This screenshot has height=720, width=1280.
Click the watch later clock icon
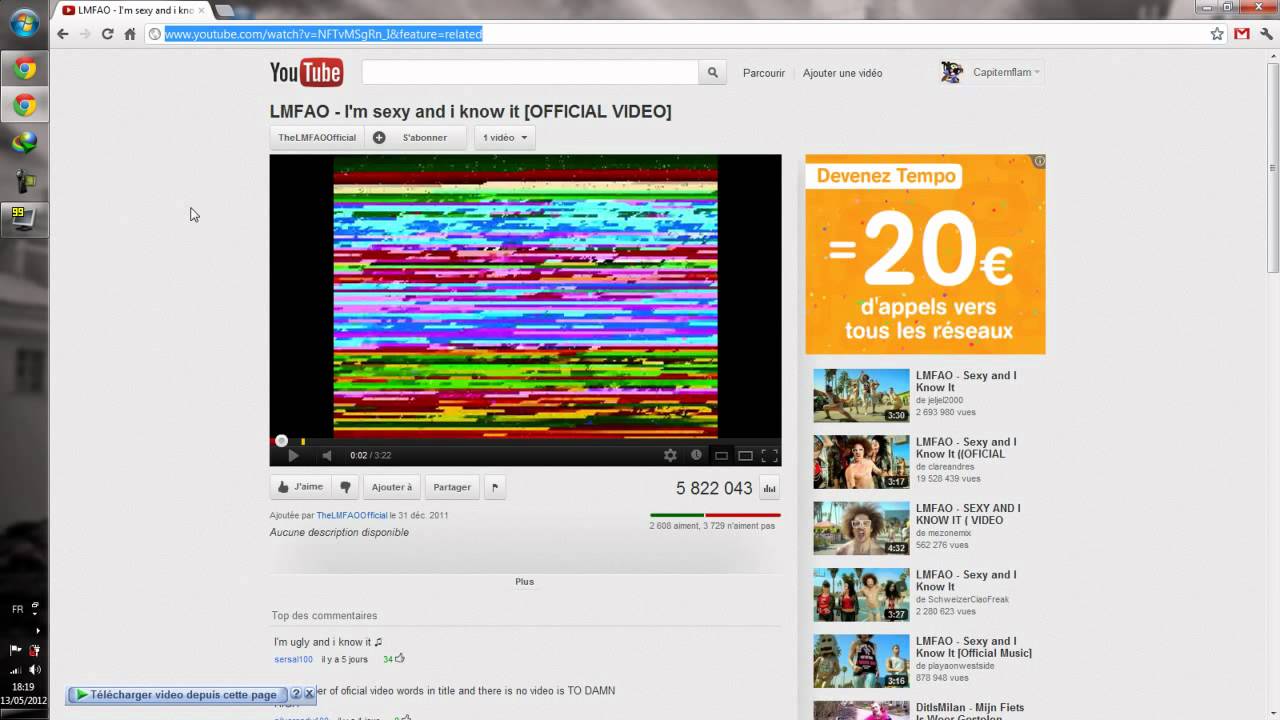pyautogui.click(x=696, y=455)
